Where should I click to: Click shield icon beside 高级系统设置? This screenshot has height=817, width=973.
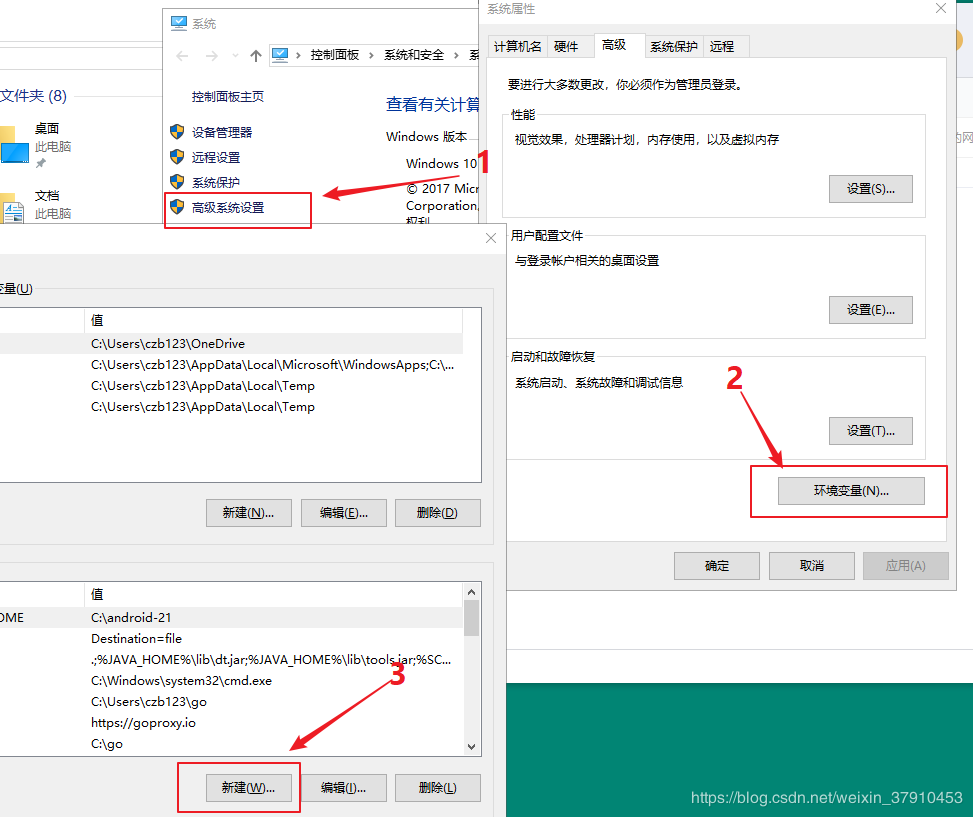click(x=177, y=207)
